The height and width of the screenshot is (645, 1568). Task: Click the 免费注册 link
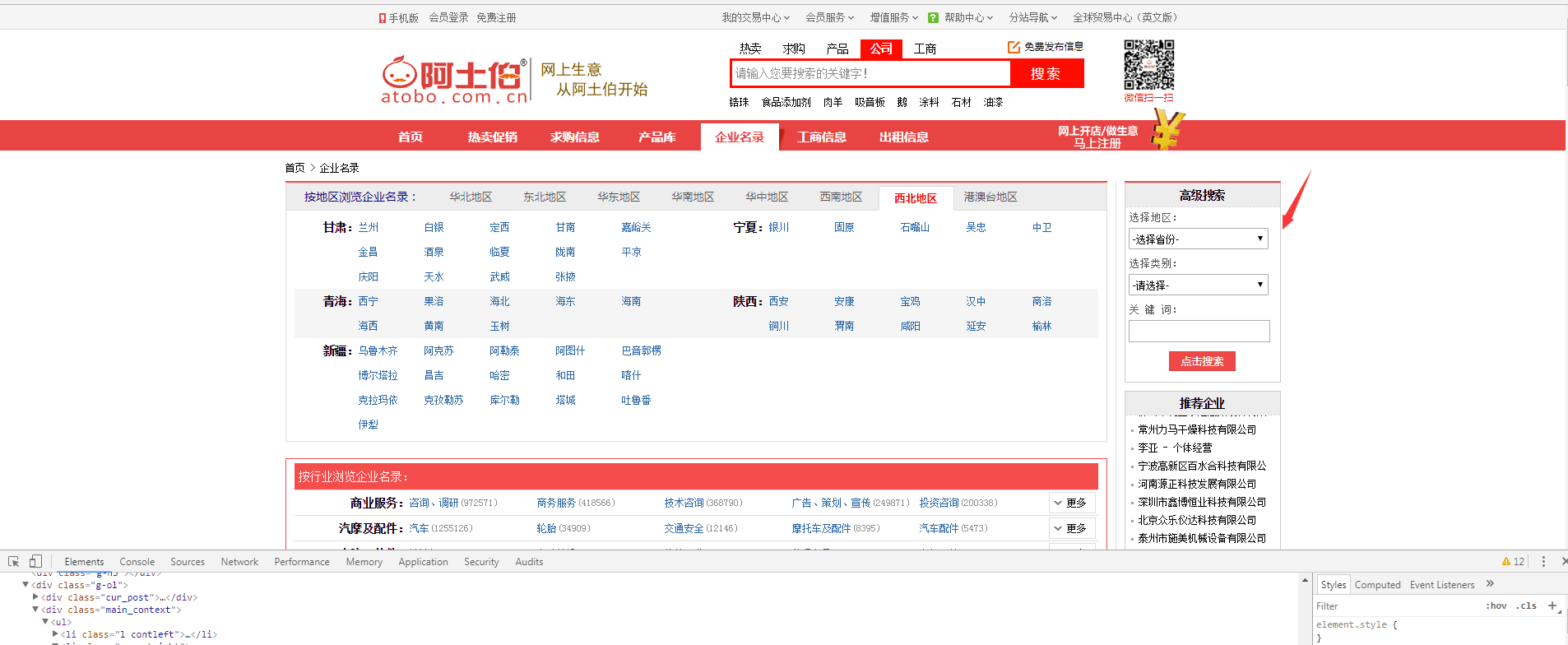click(496, 17)
